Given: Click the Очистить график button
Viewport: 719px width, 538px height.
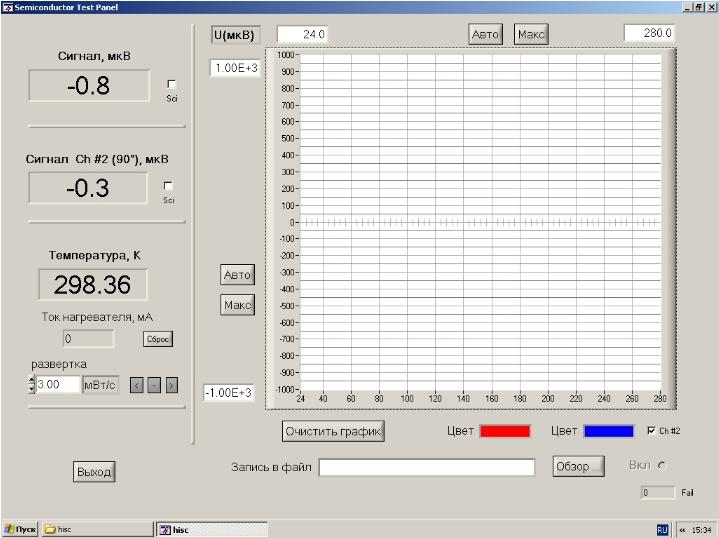Looking at the screenshot, I should pyautogui.click(x=333, y=431).
